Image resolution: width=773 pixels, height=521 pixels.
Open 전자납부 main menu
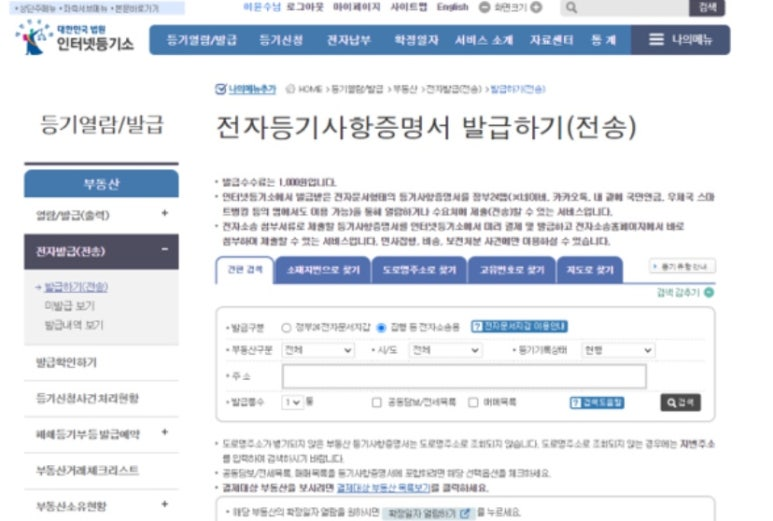click(x=349, y=40)
